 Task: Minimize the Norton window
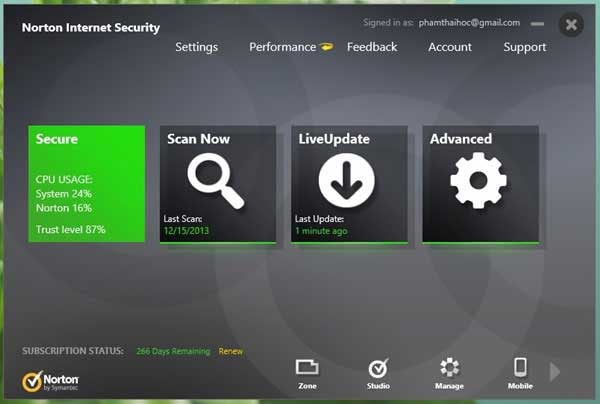537,24
